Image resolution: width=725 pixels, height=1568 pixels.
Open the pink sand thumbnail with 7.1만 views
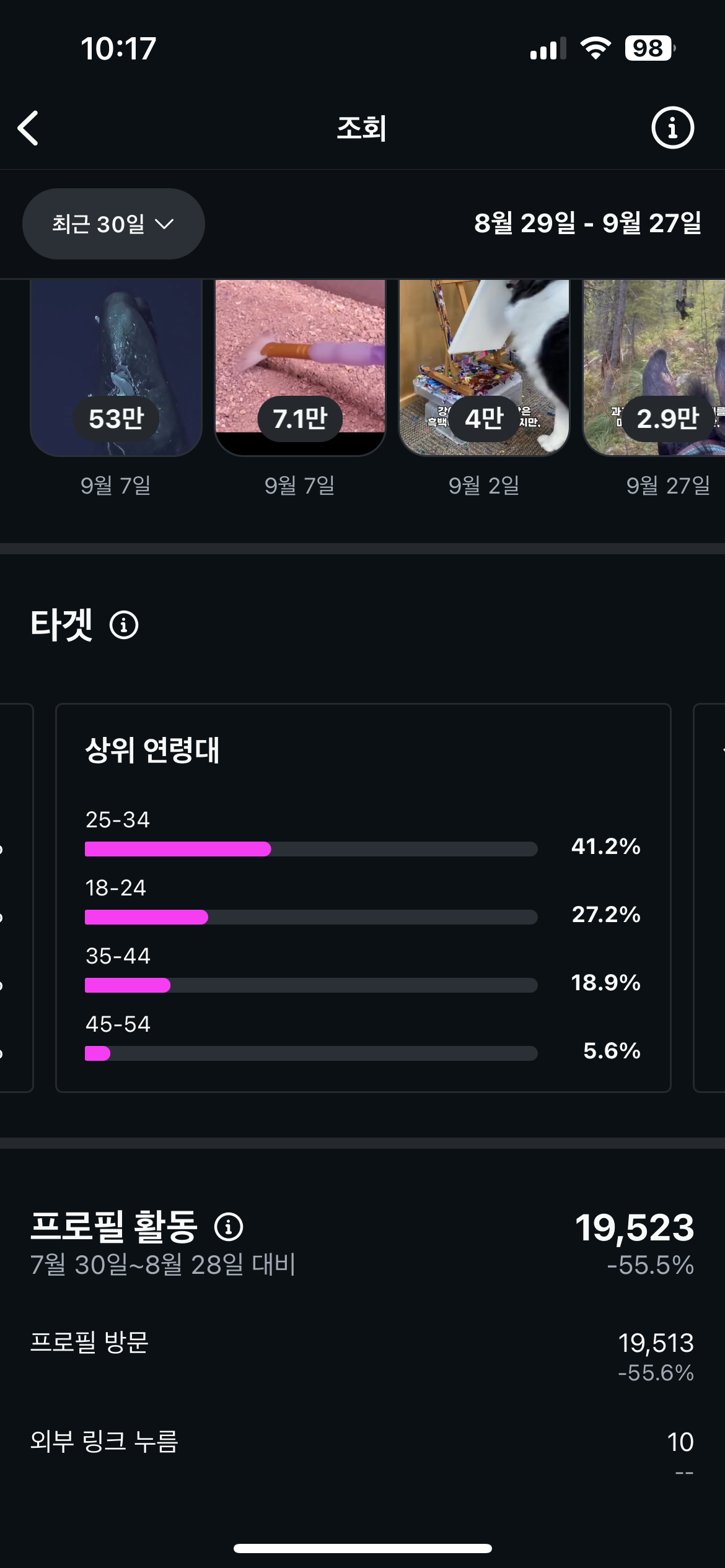point(300,367)
